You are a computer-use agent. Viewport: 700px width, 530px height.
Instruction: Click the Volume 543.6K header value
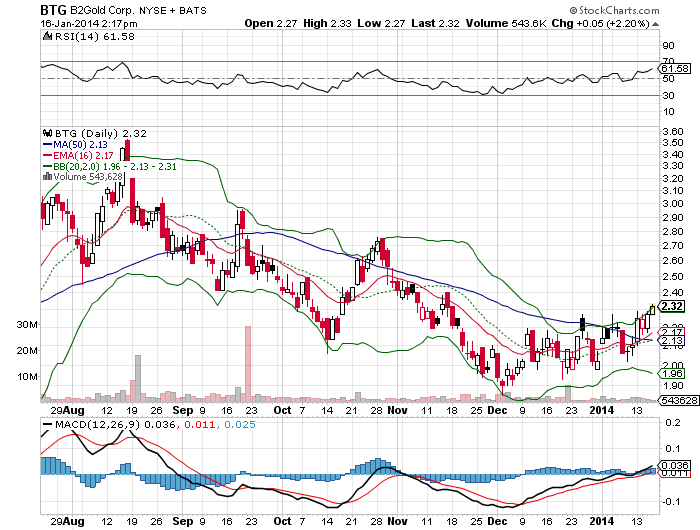pyautogui.click(x=506, y=23)
